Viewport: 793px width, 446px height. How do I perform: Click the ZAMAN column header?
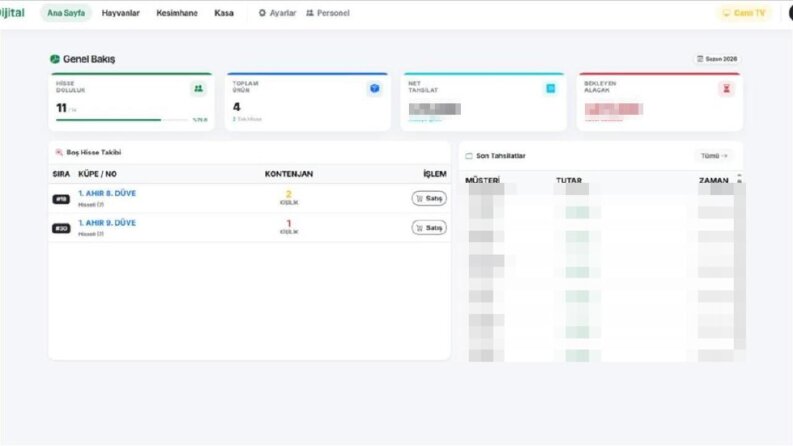coord(714,180)
